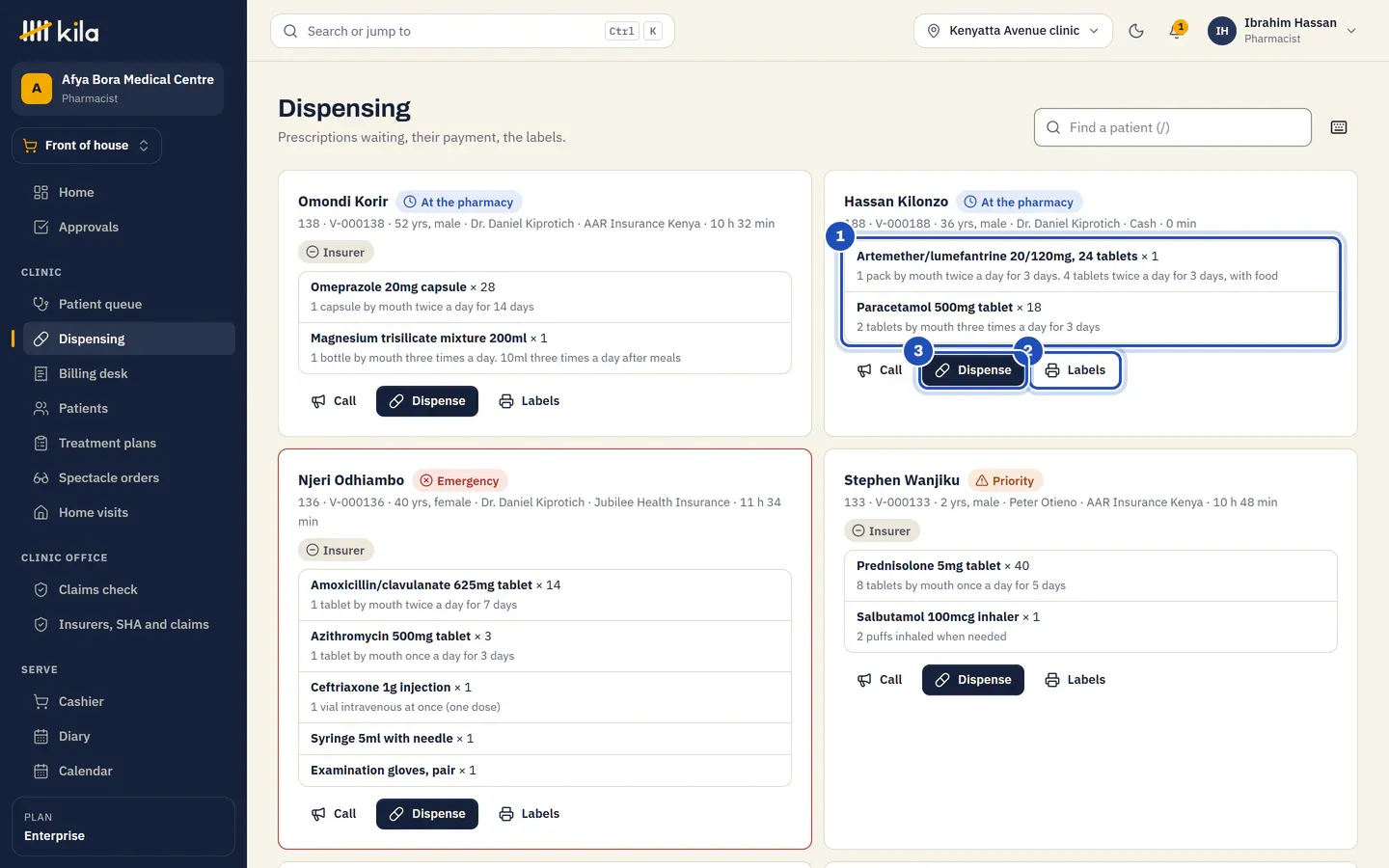The image size is (1389, 868).
Task: Call patient Njeri Odhiambo
Action: (334, 814)
